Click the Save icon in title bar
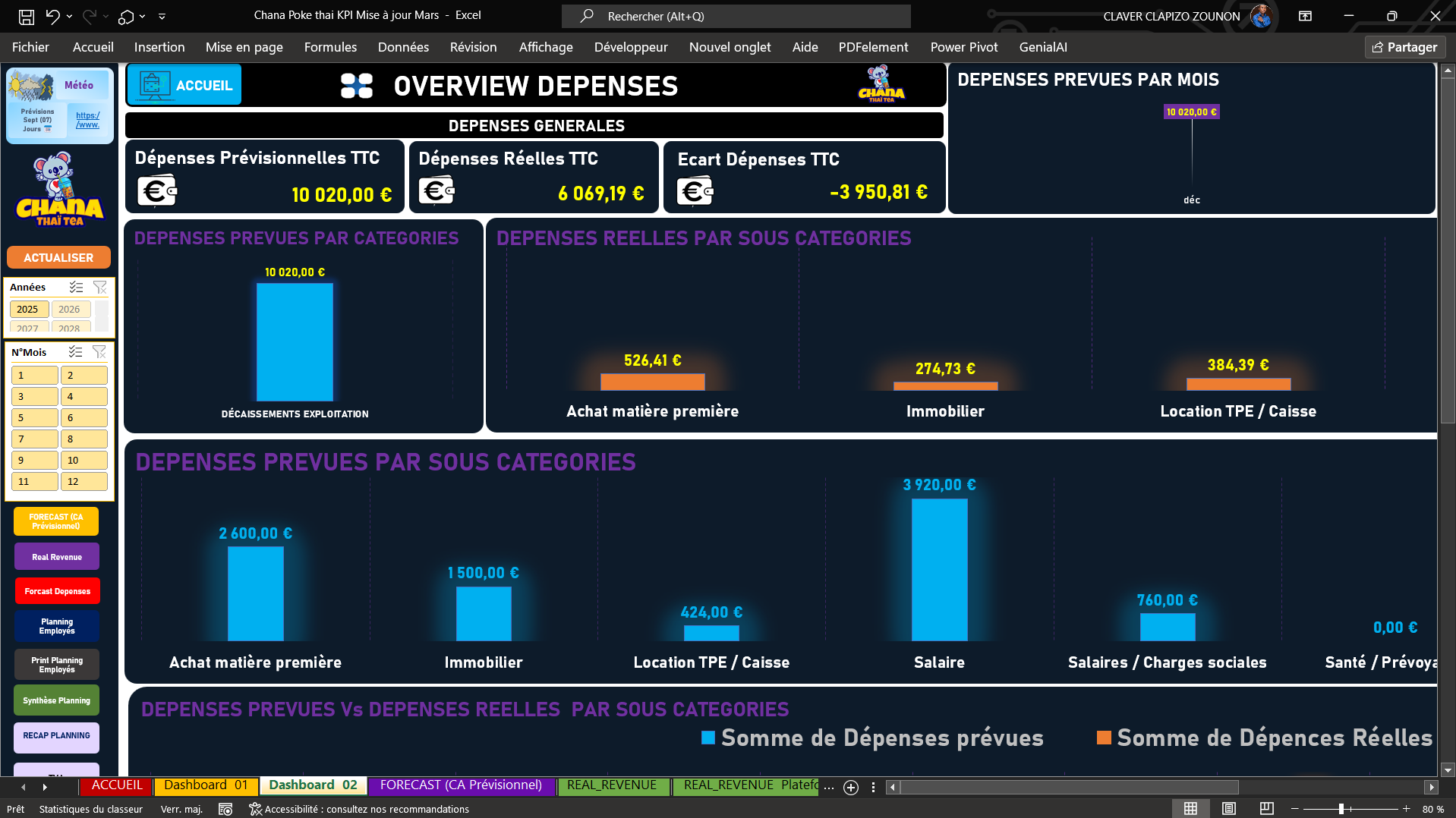This screenshot has width=1456, height=818. (27, 16)
